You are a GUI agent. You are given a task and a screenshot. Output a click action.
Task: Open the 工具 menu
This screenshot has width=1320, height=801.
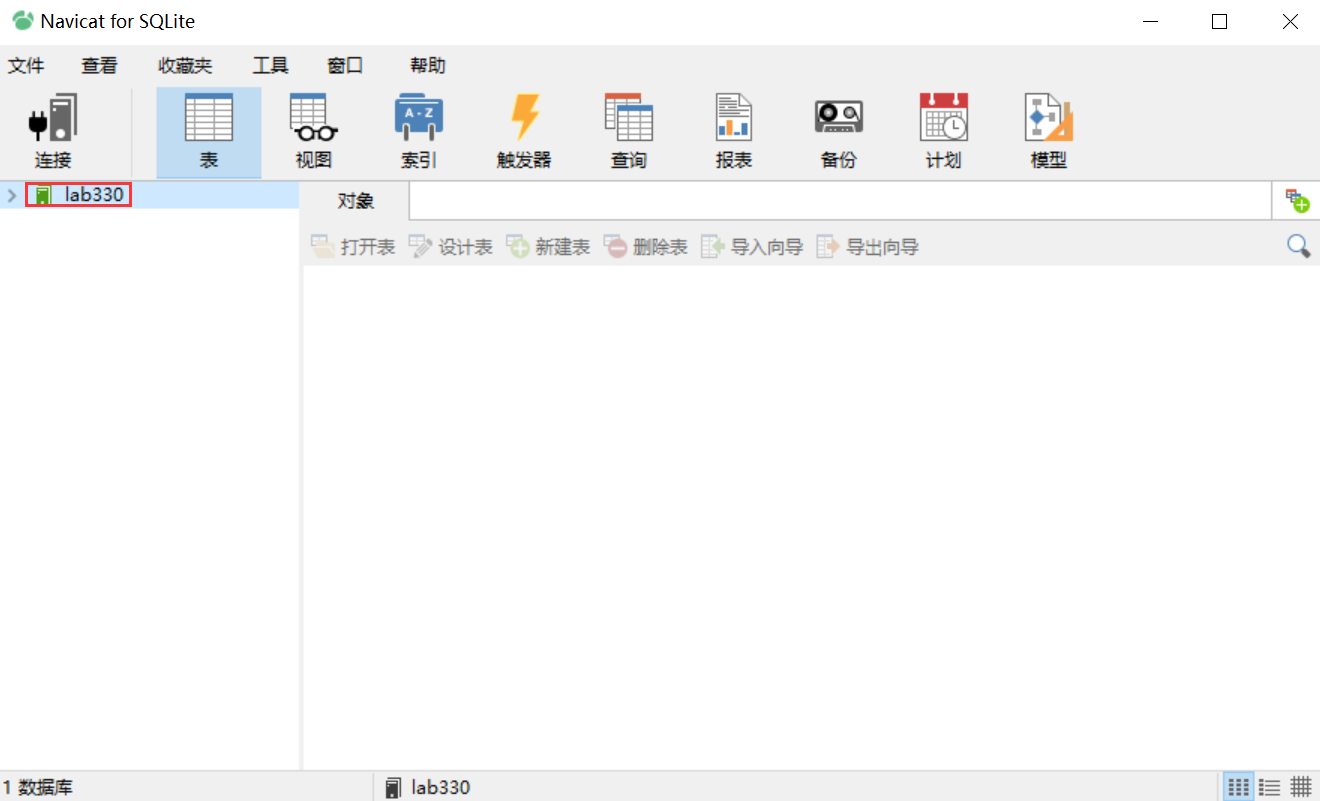tap(269, 65)
